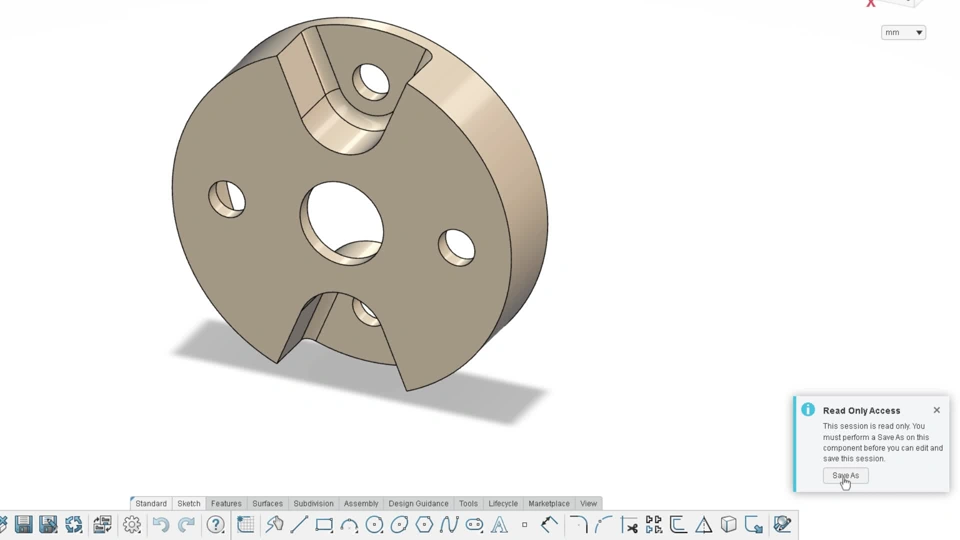Image resolution: width=960 pixels, height=540 pixels.
Task: Select the Circle sketch tool
Action: (374, 525)
